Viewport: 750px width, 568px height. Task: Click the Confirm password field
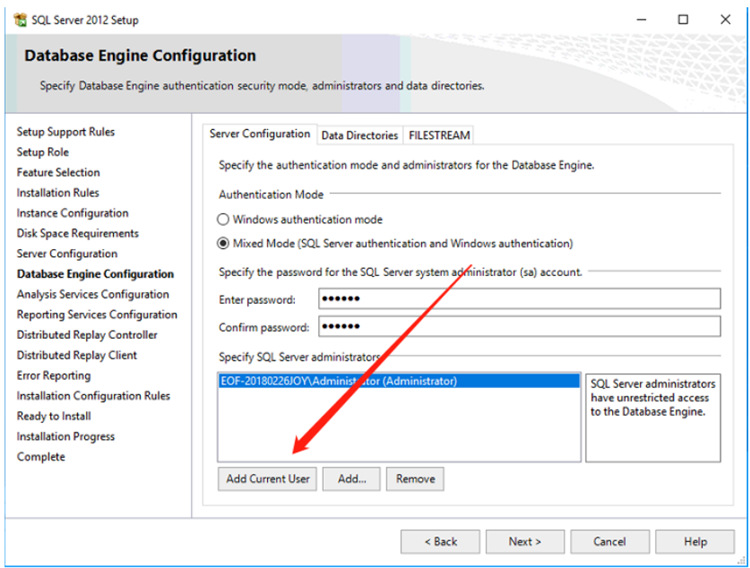tap(519, 326)
